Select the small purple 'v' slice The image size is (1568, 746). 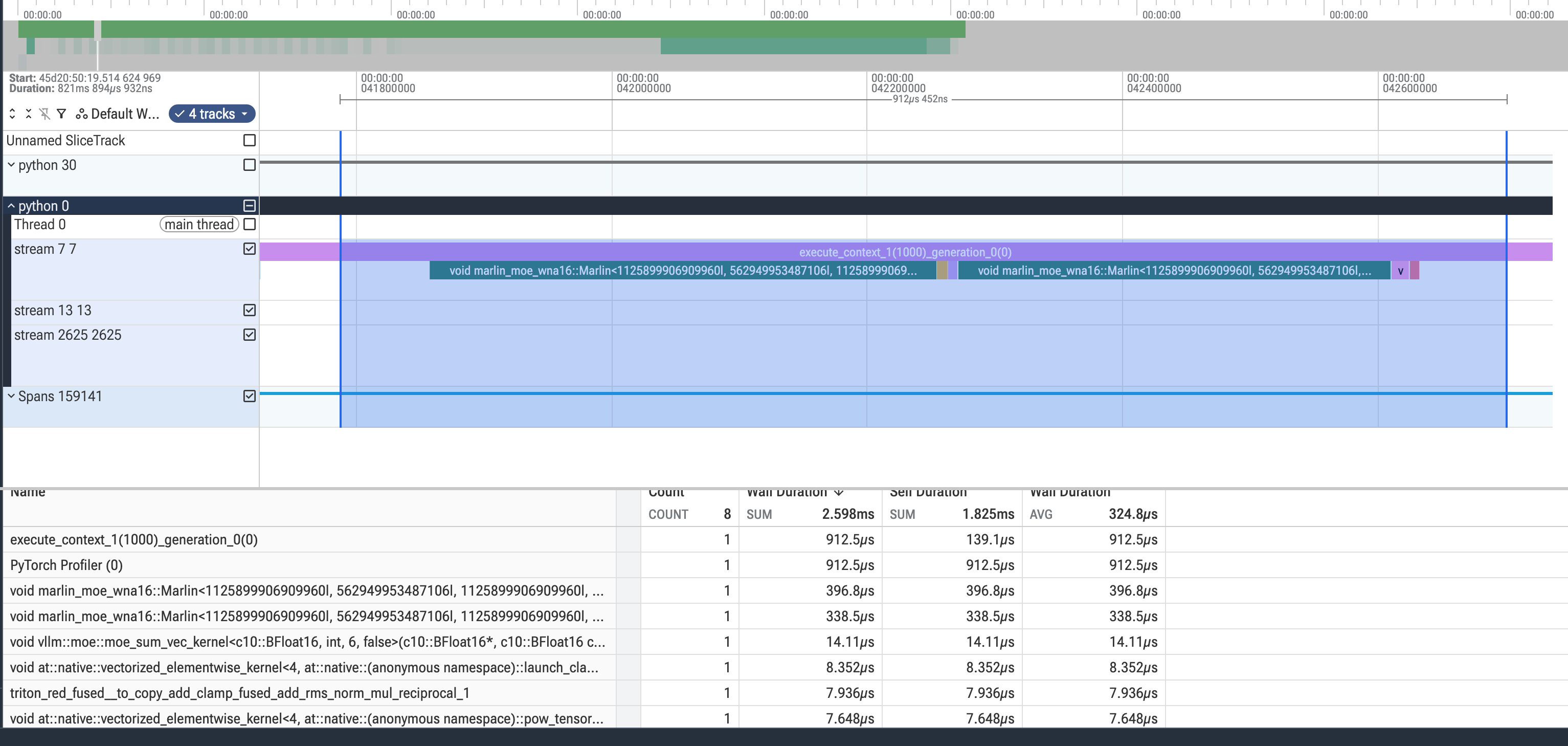(x=1400, y=270)
